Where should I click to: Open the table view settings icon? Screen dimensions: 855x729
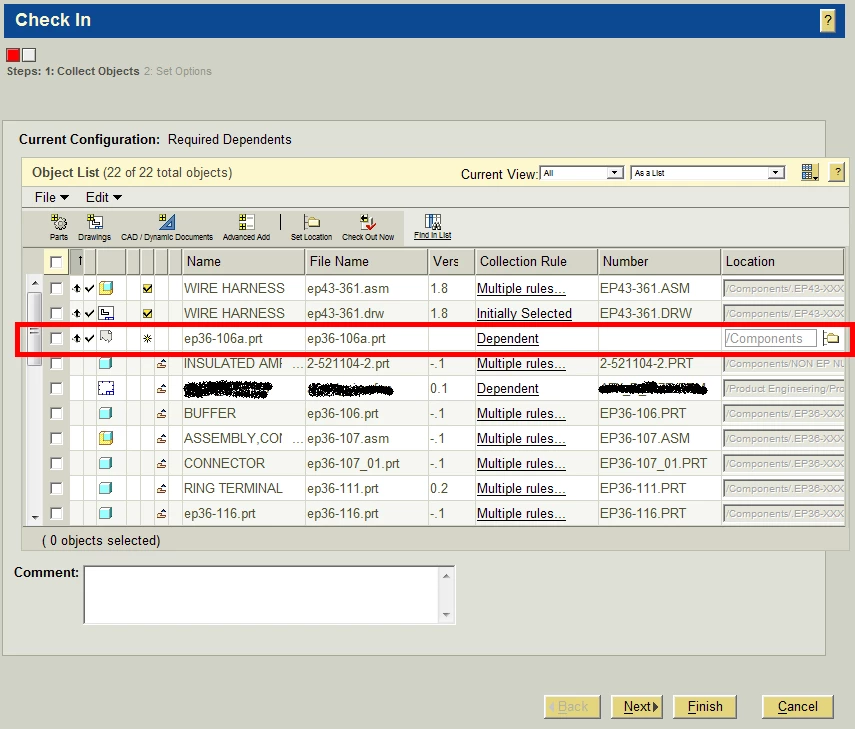(810, 172)
